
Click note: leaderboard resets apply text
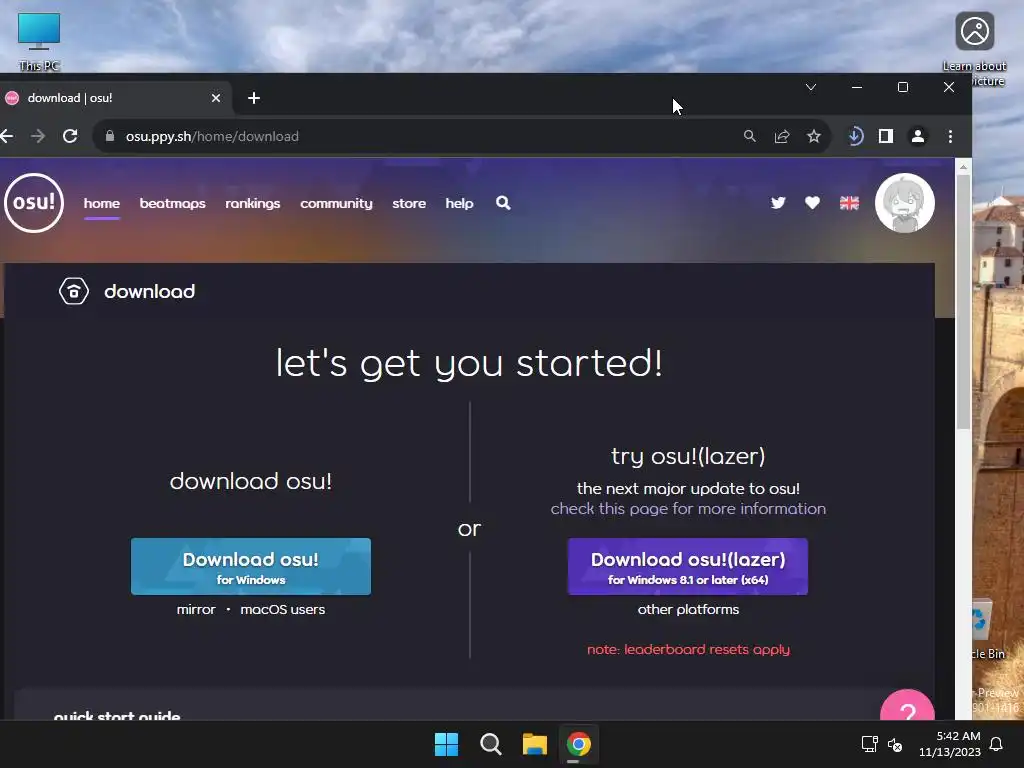688,649
